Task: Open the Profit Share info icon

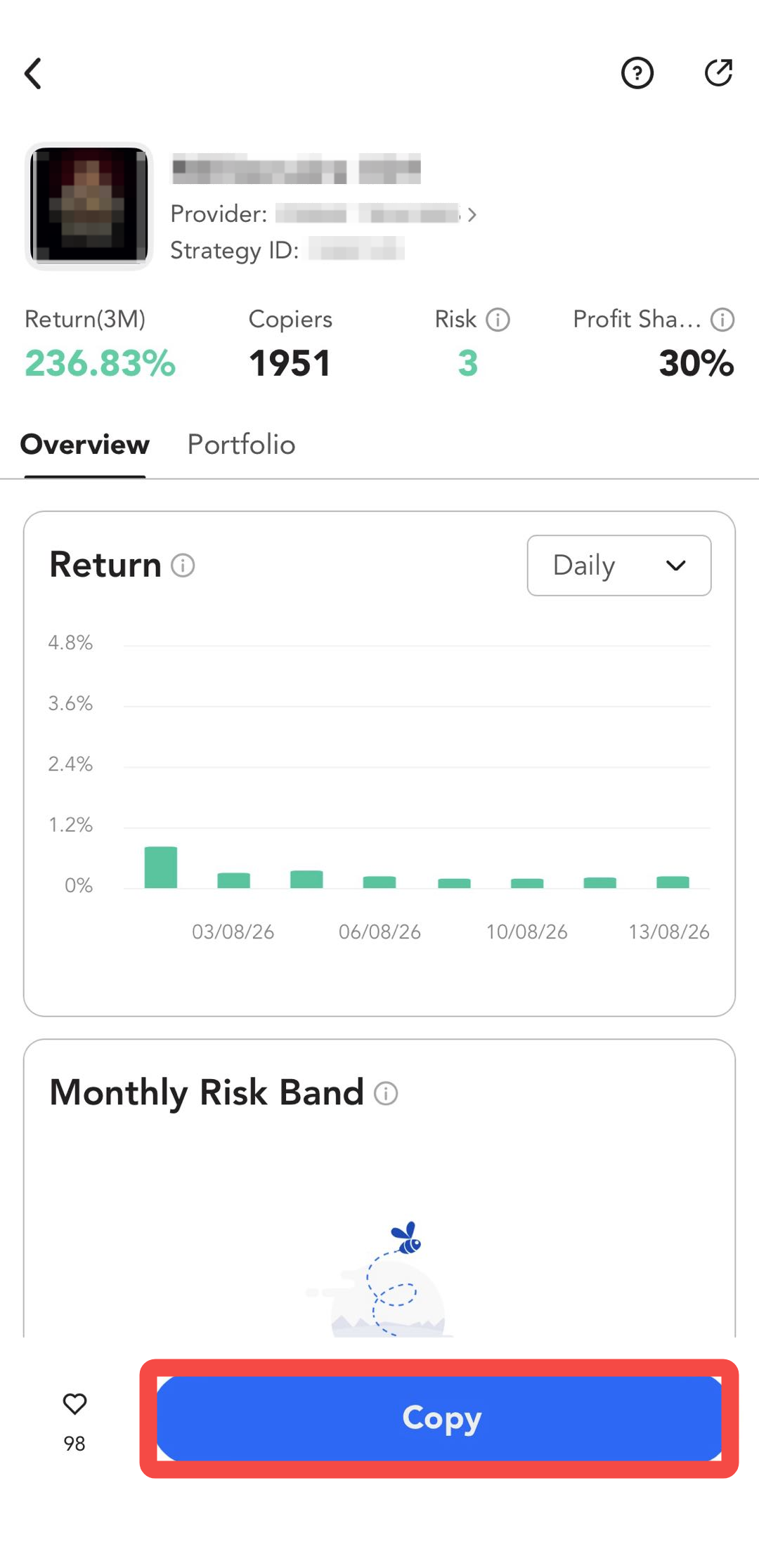Action: tap(722, 320)
